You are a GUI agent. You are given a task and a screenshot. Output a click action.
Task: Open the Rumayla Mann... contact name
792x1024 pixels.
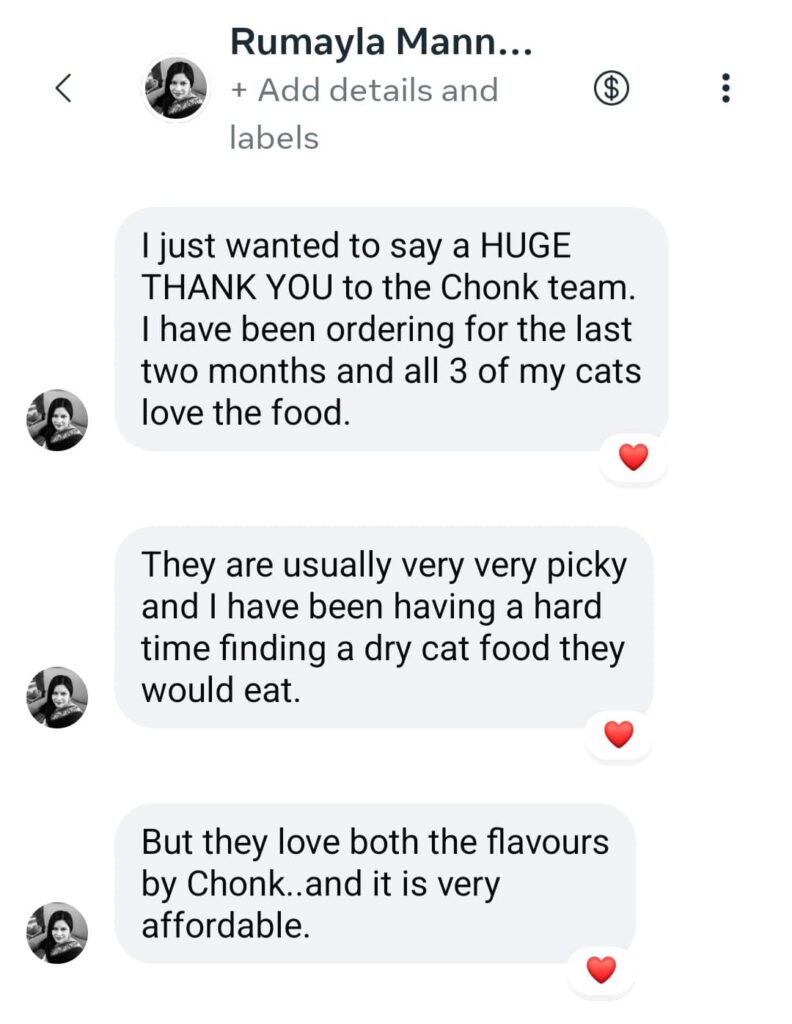pos(380,42)
